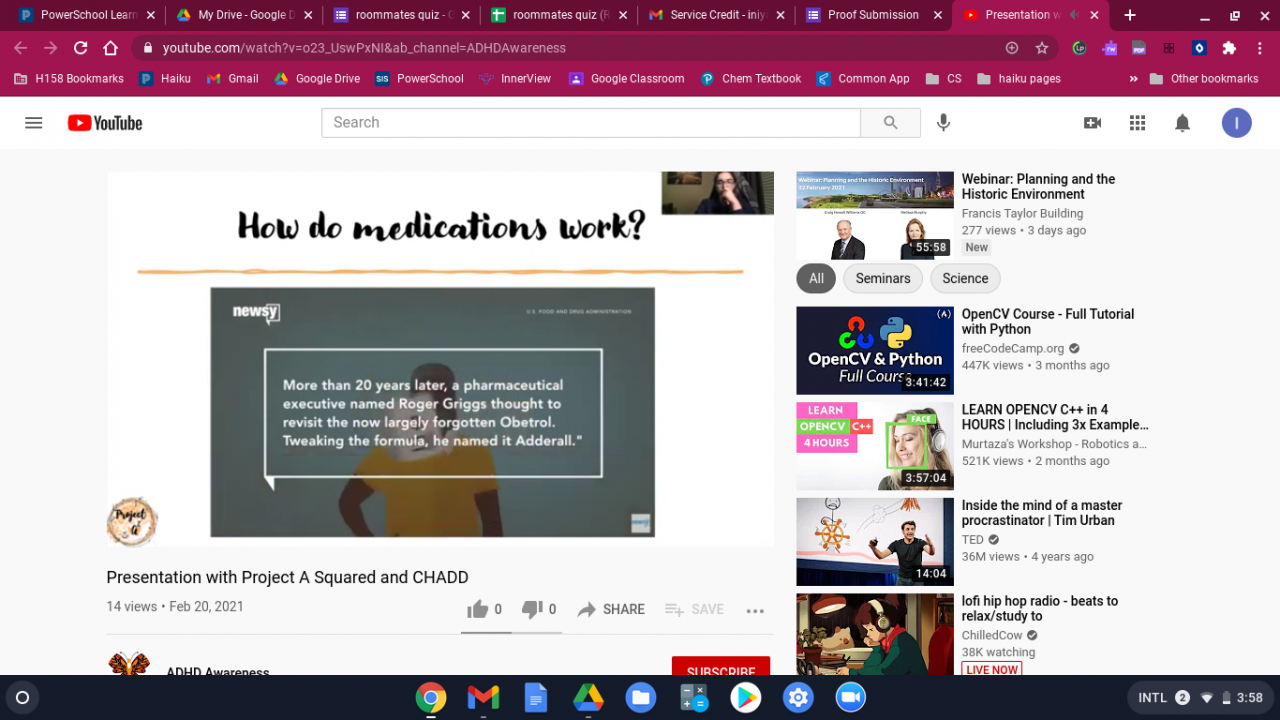Open the YouTube guide hamburger menu
The image size is (1280, 720).
pyautogui.click(x=34, y=123)
